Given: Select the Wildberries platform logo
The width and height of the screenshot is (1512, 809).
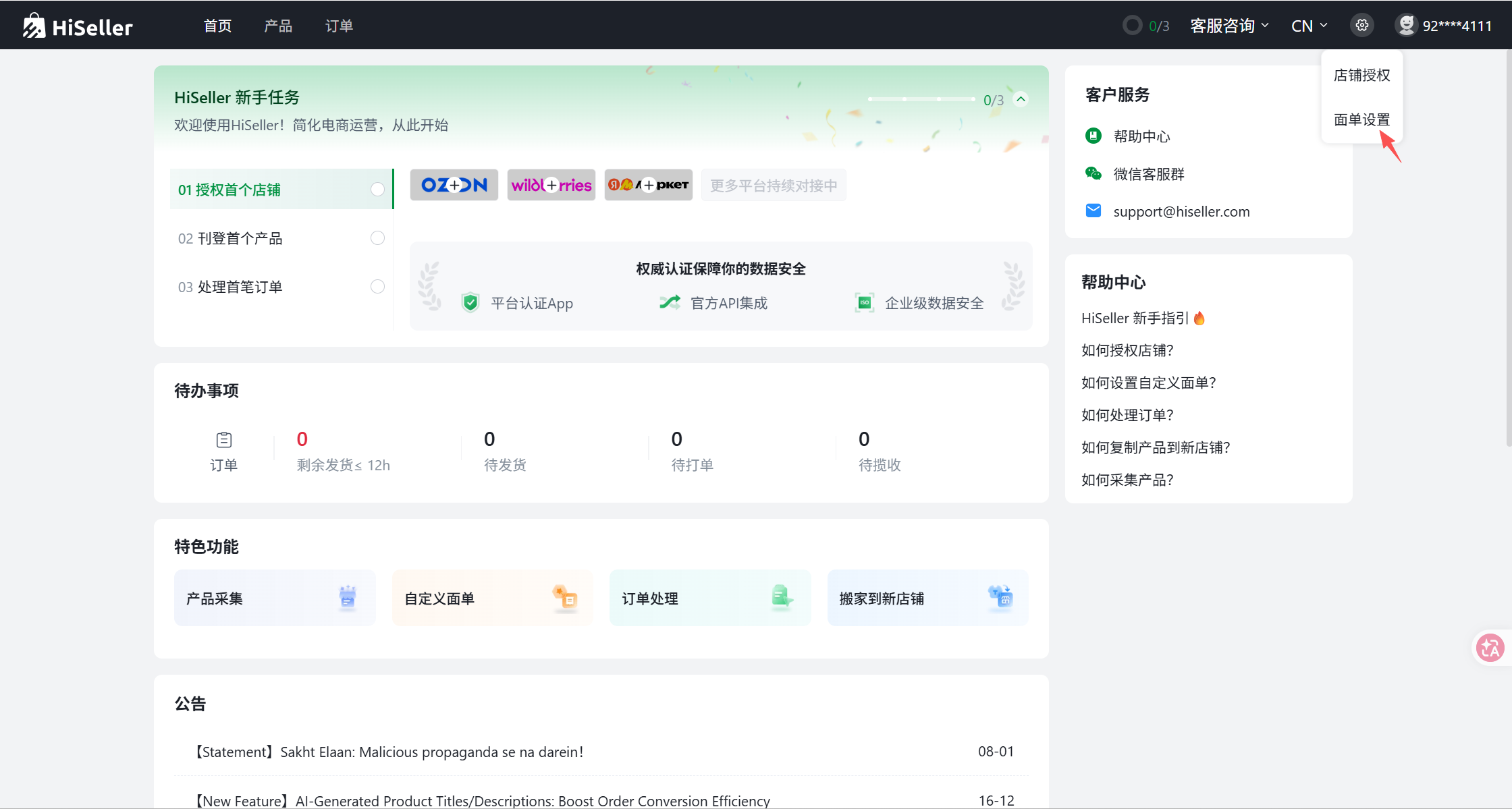Looking at the screenshot, I should point(551,185).
